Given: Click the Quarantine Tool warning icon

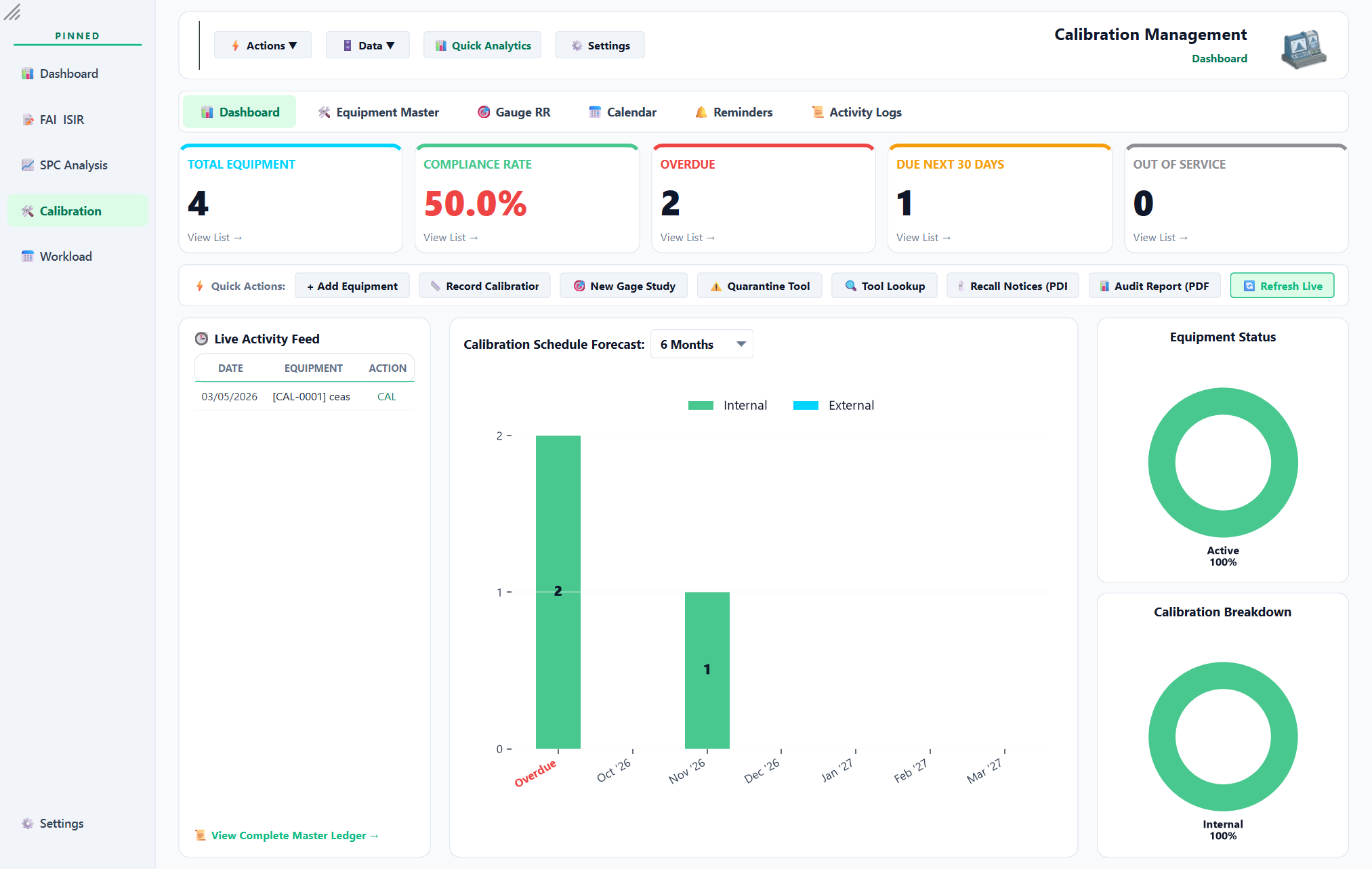Looking at the screenshot, I should pyautogui.click(x=716, y=286).
